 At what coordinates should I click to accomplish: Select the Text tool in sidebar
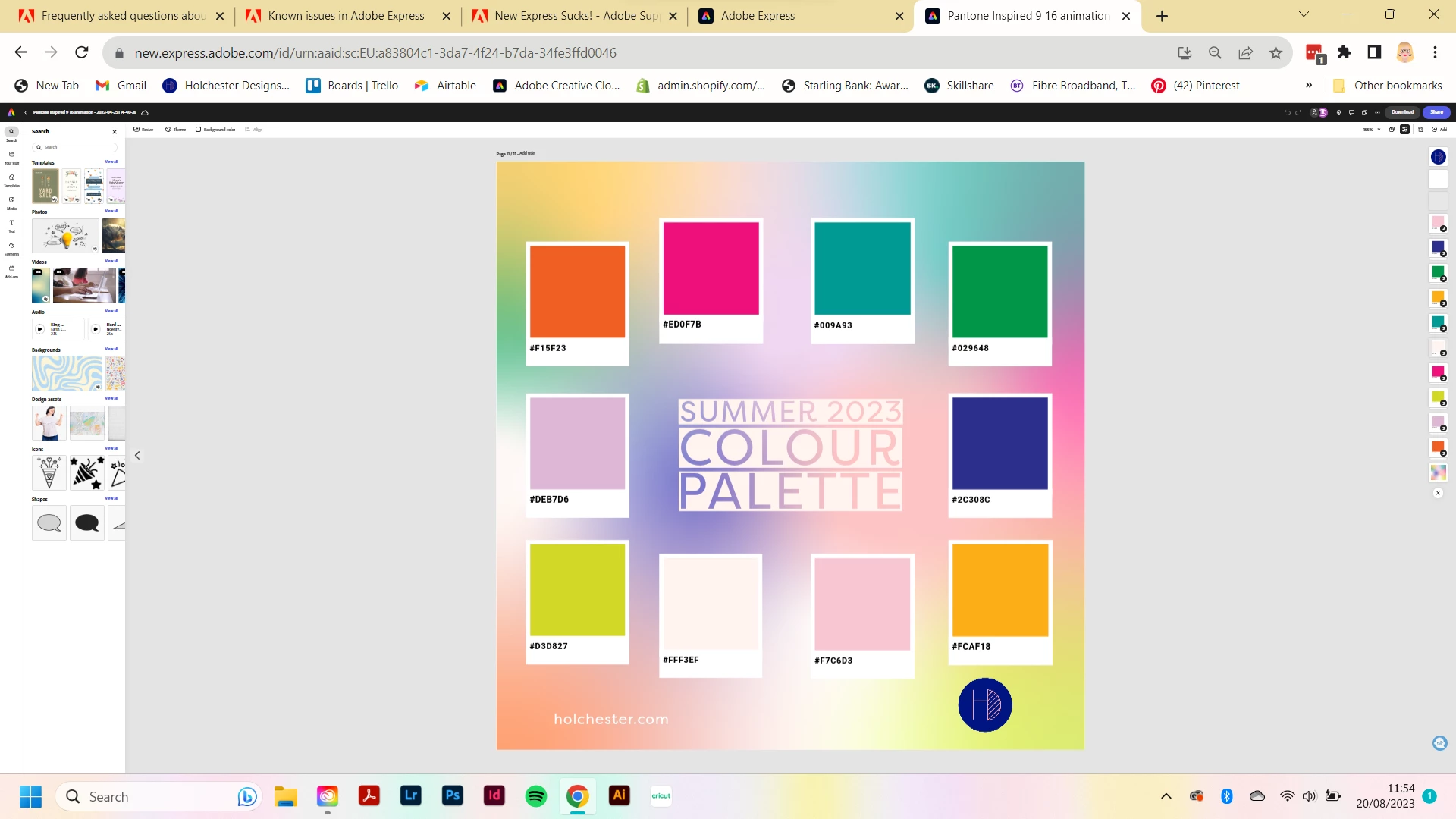(11, 225)
